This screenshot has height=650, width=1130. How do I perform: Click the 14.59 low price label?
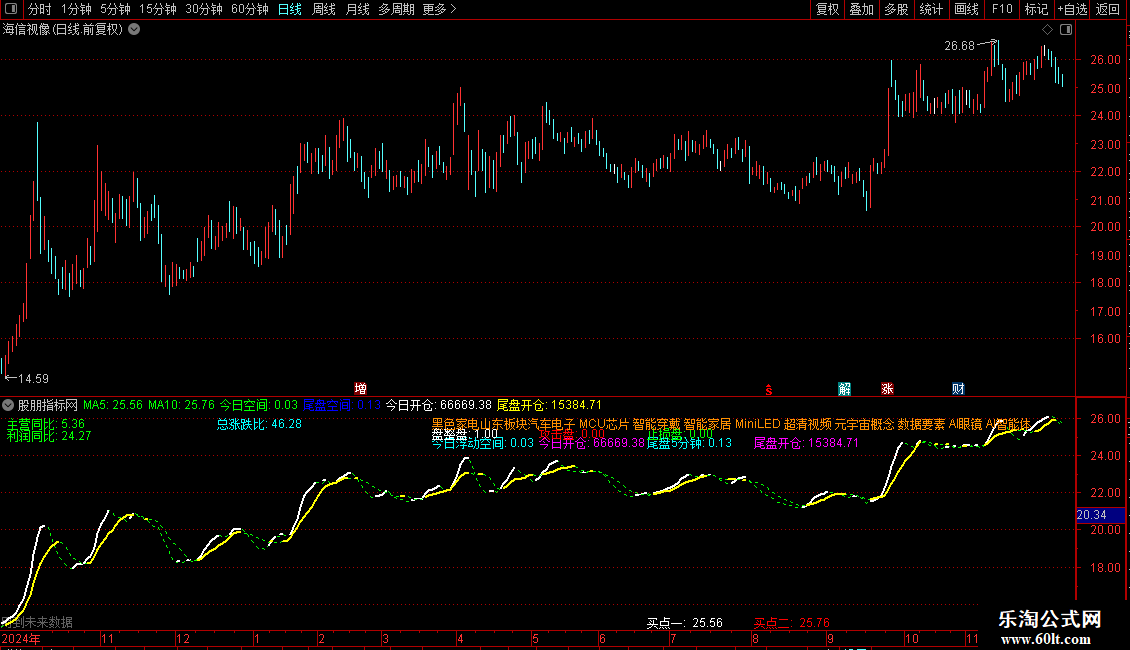pyautogui.click(x=33, y=378)
